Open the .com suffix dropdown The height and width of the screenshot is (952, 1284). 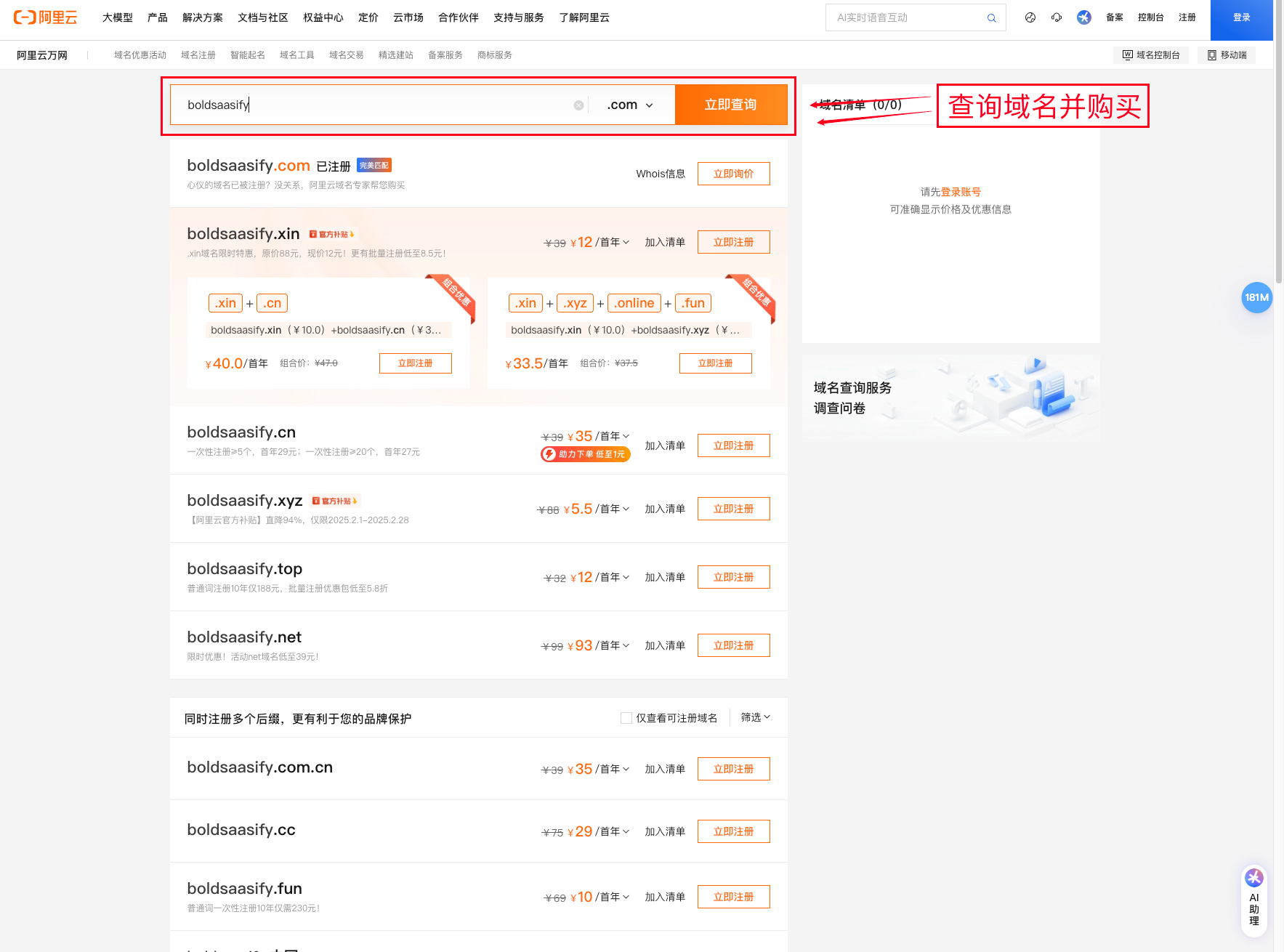pyautogui.click(x=630, y=105)
